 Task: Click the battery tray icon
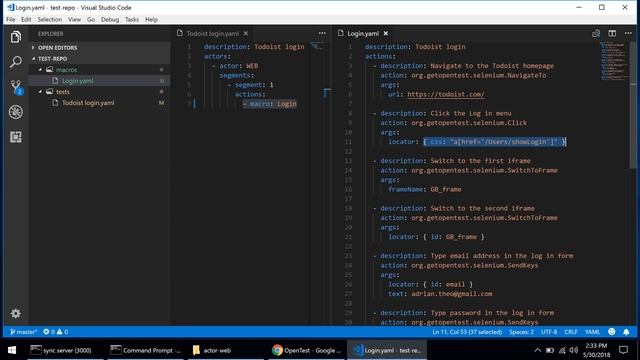(x=550, y=350)
